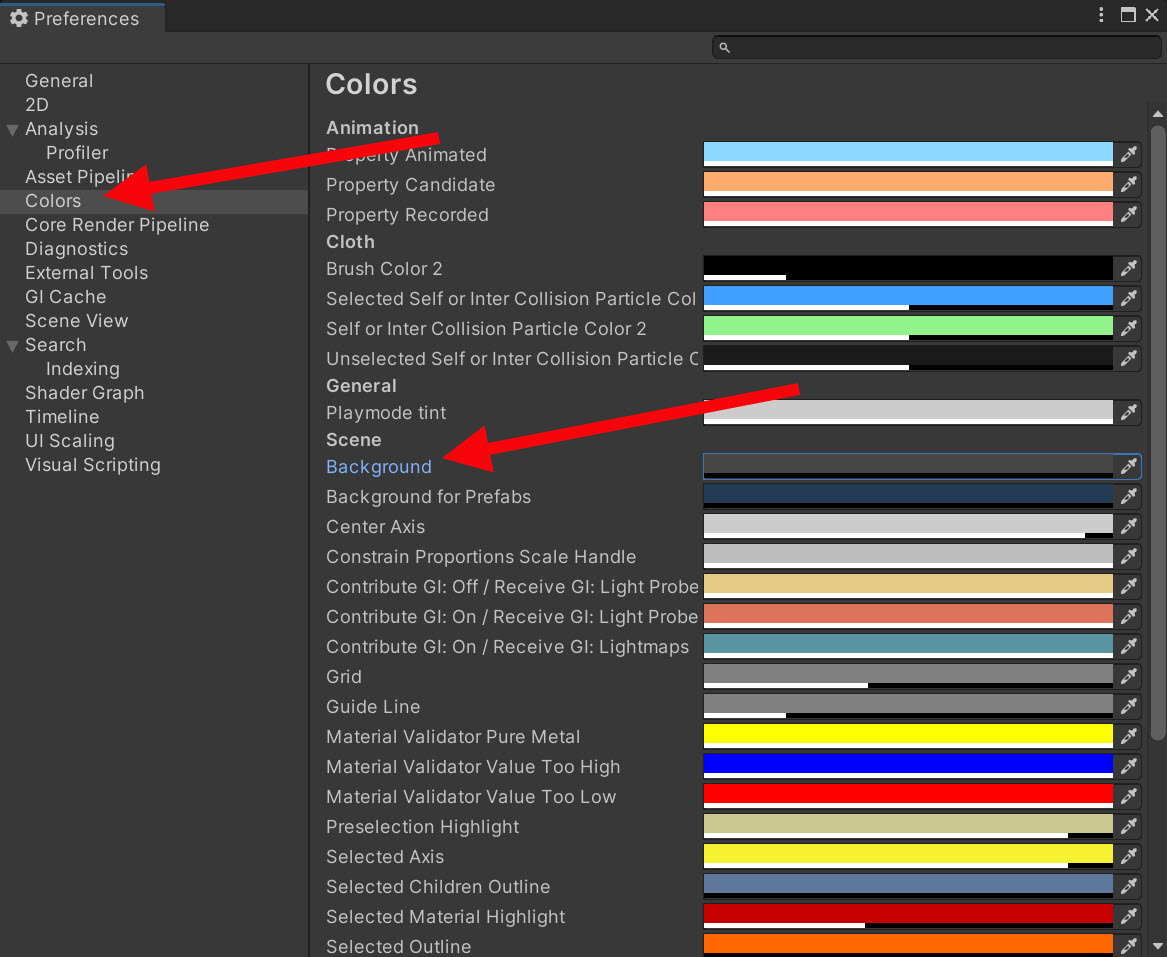The height and width of the screenshot is (957, 1167).
Task: Click the eyedropper for Selected Axis
Action: click(x=1128, y=857)
